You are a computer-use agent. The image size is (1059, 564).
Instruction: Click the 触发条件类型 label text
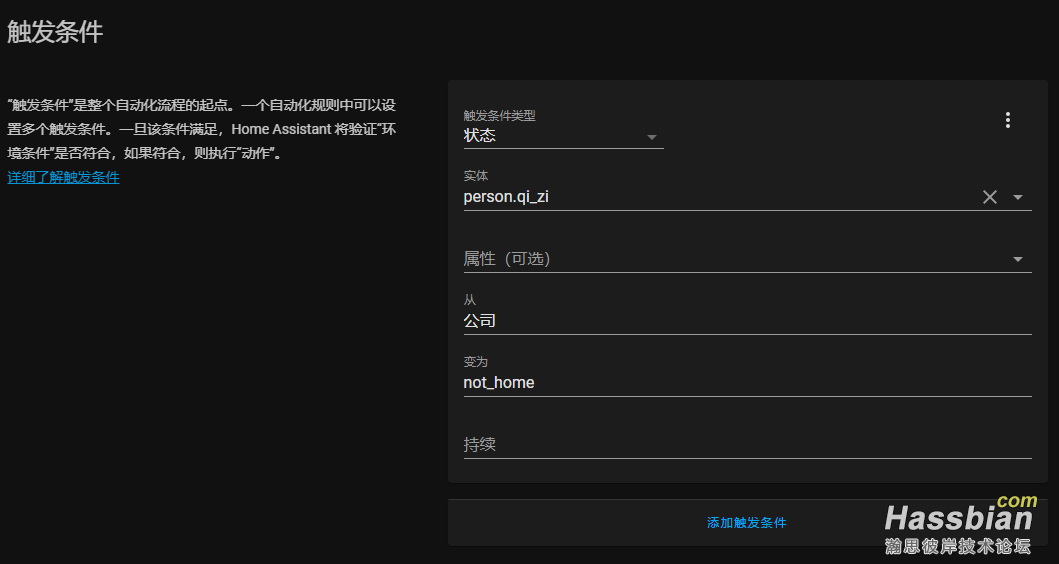(x=499, y=116)
